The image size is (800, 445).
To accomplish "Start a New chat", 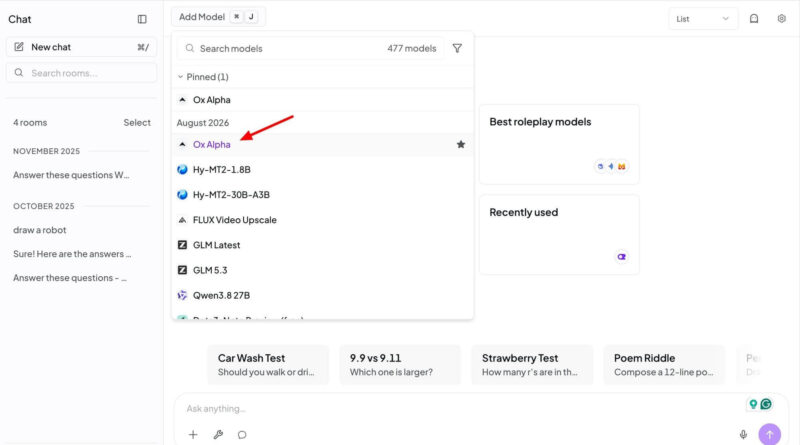I will point(81,47).
